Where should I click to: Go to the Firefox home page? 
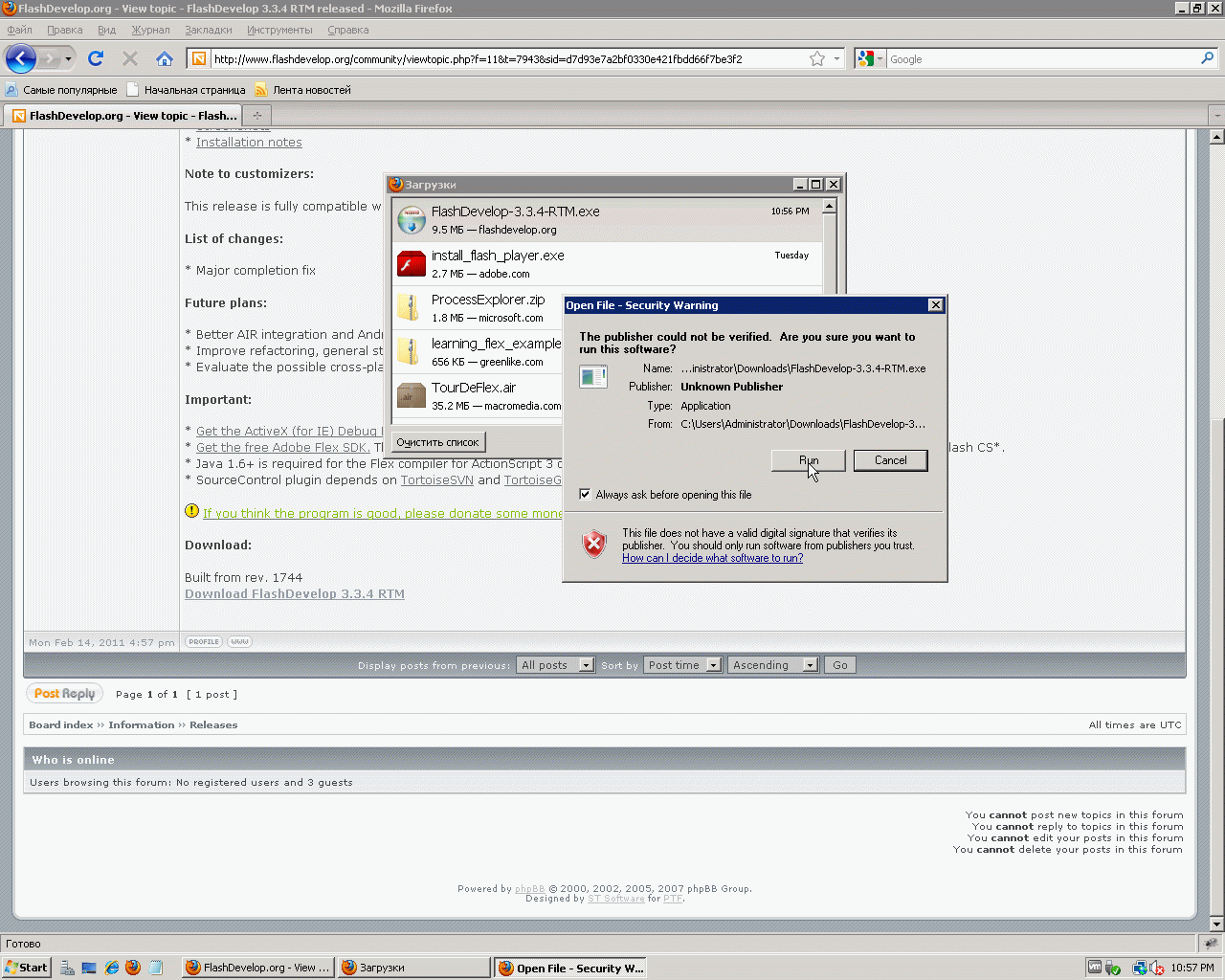[x=165, y=58]
